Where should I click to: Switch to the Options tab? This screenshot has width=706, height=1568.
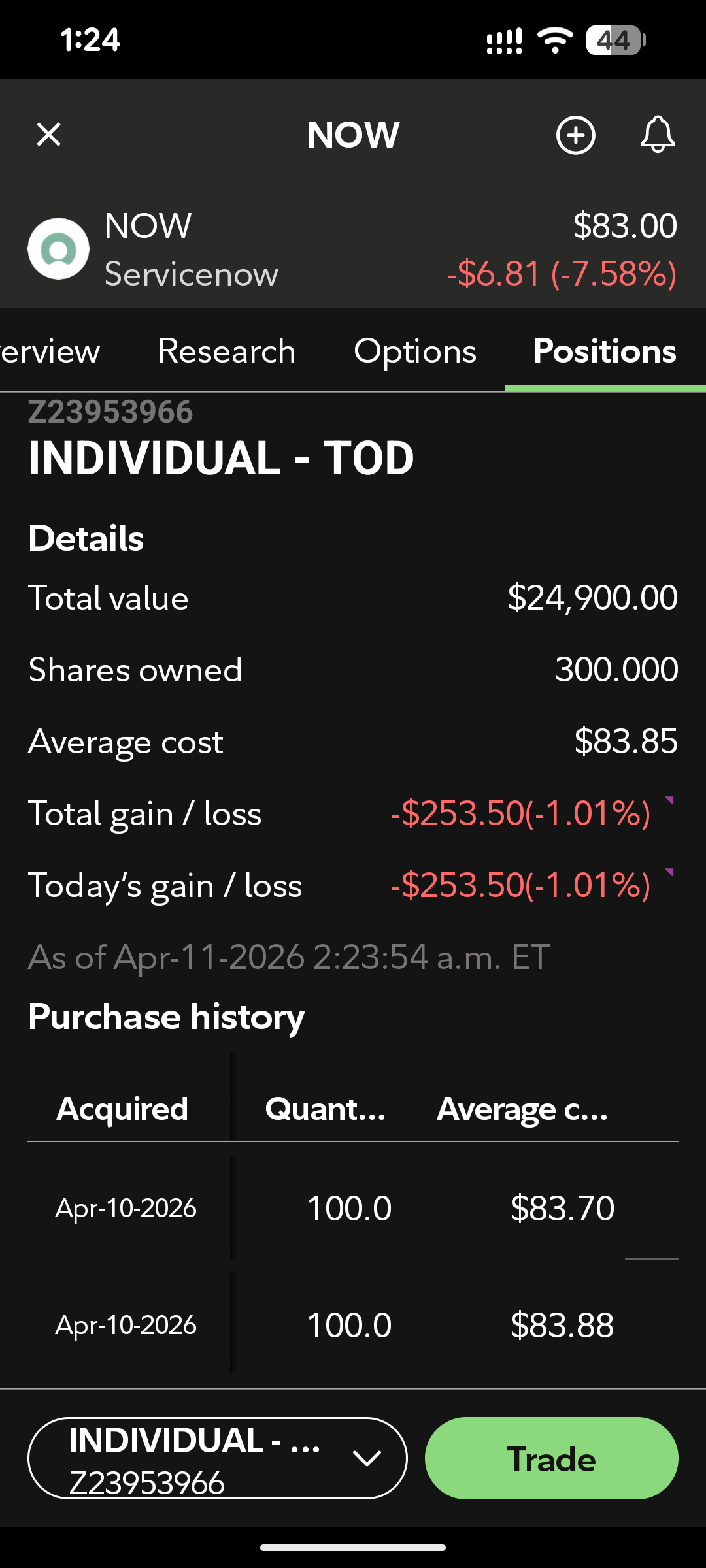(x=415, y=351)
